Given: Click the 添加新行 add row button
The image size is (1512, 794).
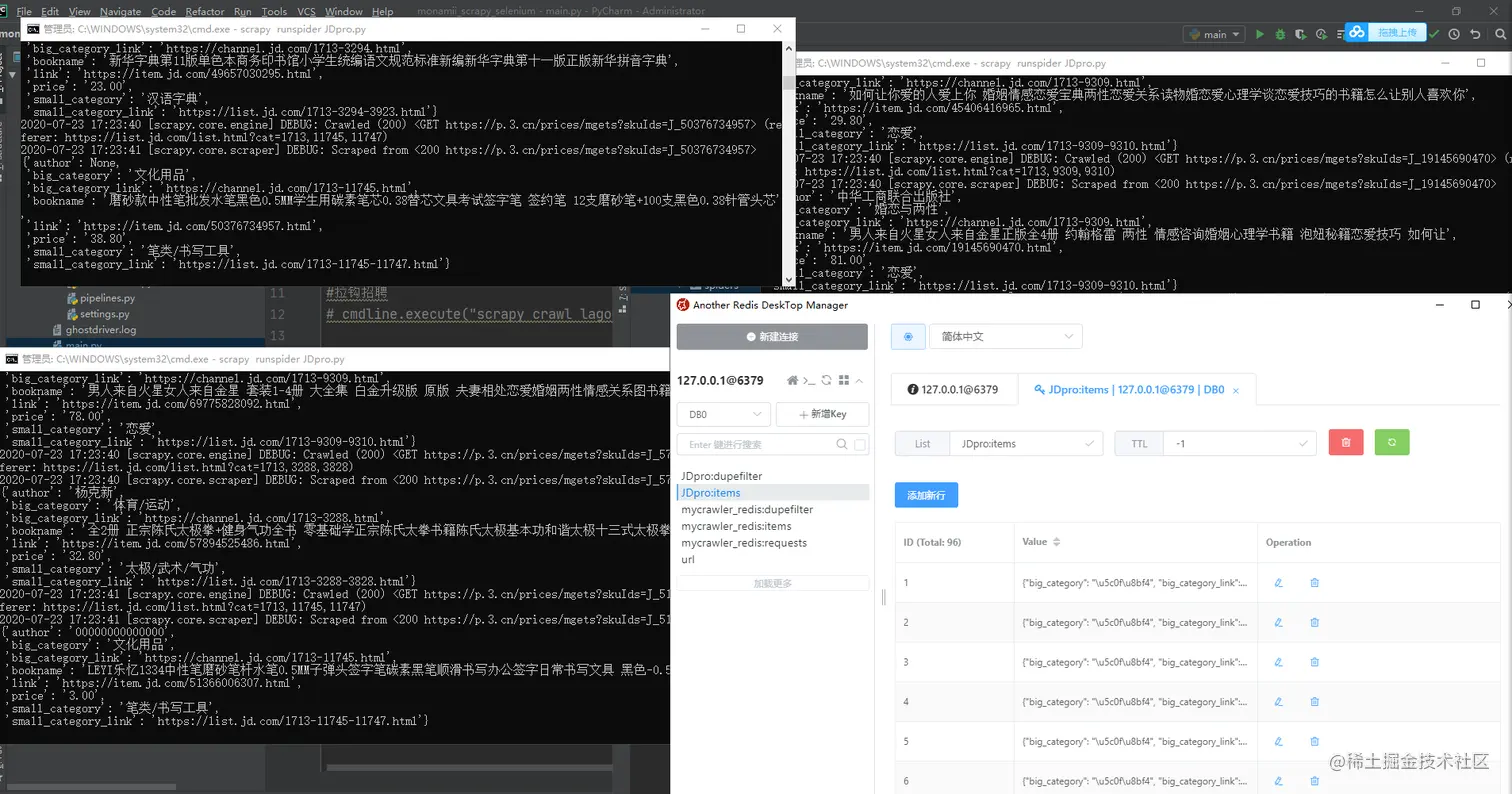Looking at the screenshot, I should point(926,495).
